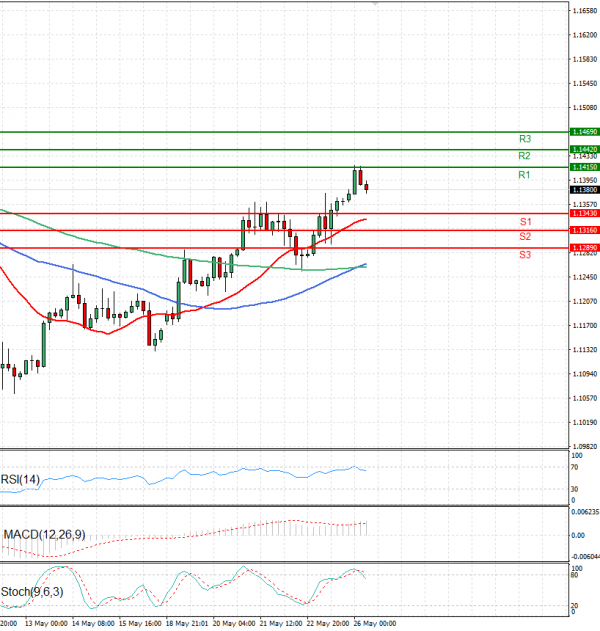The height and width of the screenshot is (631, 600).
Task: Click the S2 support label
Action: coord(525,237)
